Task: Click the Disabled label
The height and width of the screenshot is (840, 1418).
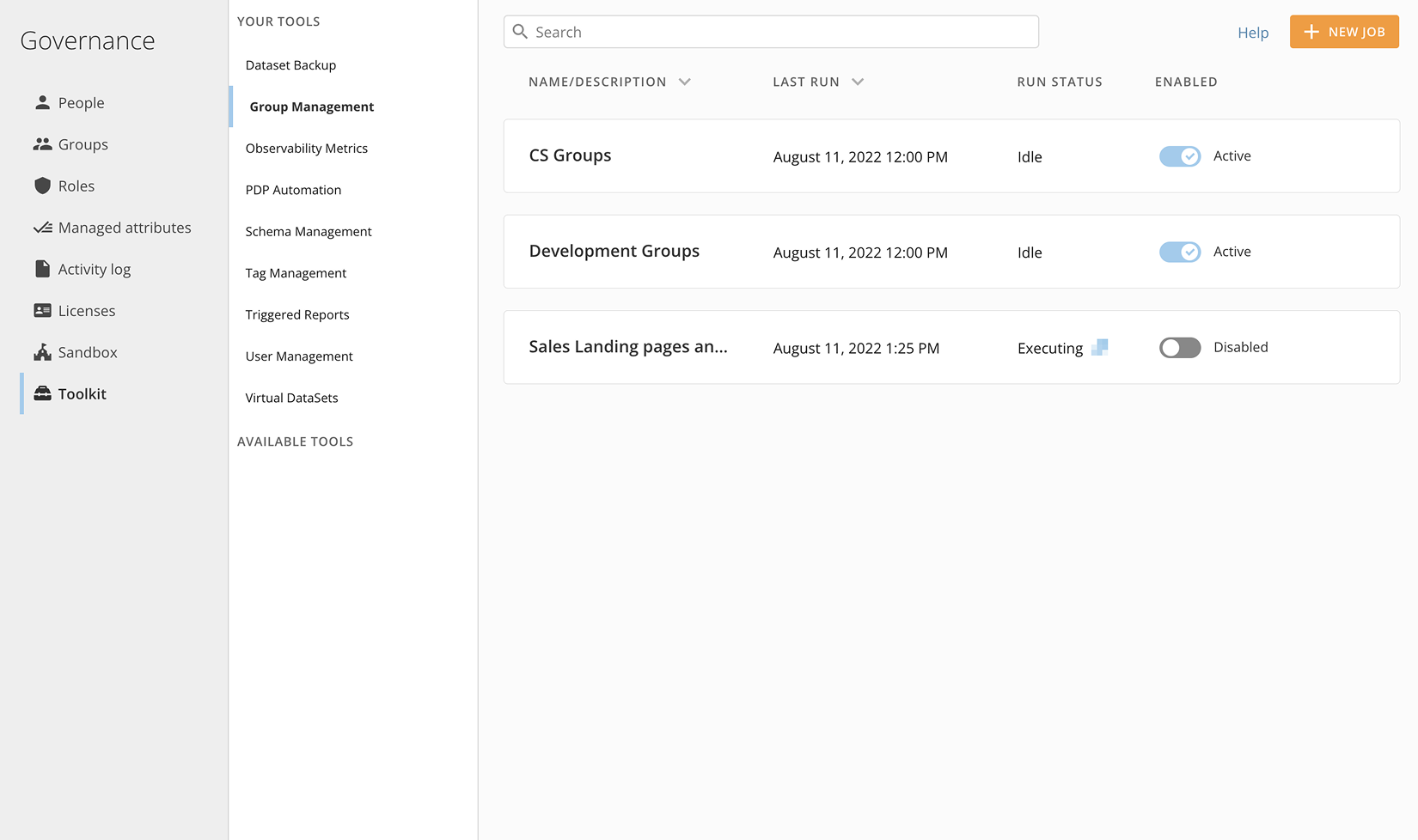Action: pyautogui.click(x=1241, y=347)
